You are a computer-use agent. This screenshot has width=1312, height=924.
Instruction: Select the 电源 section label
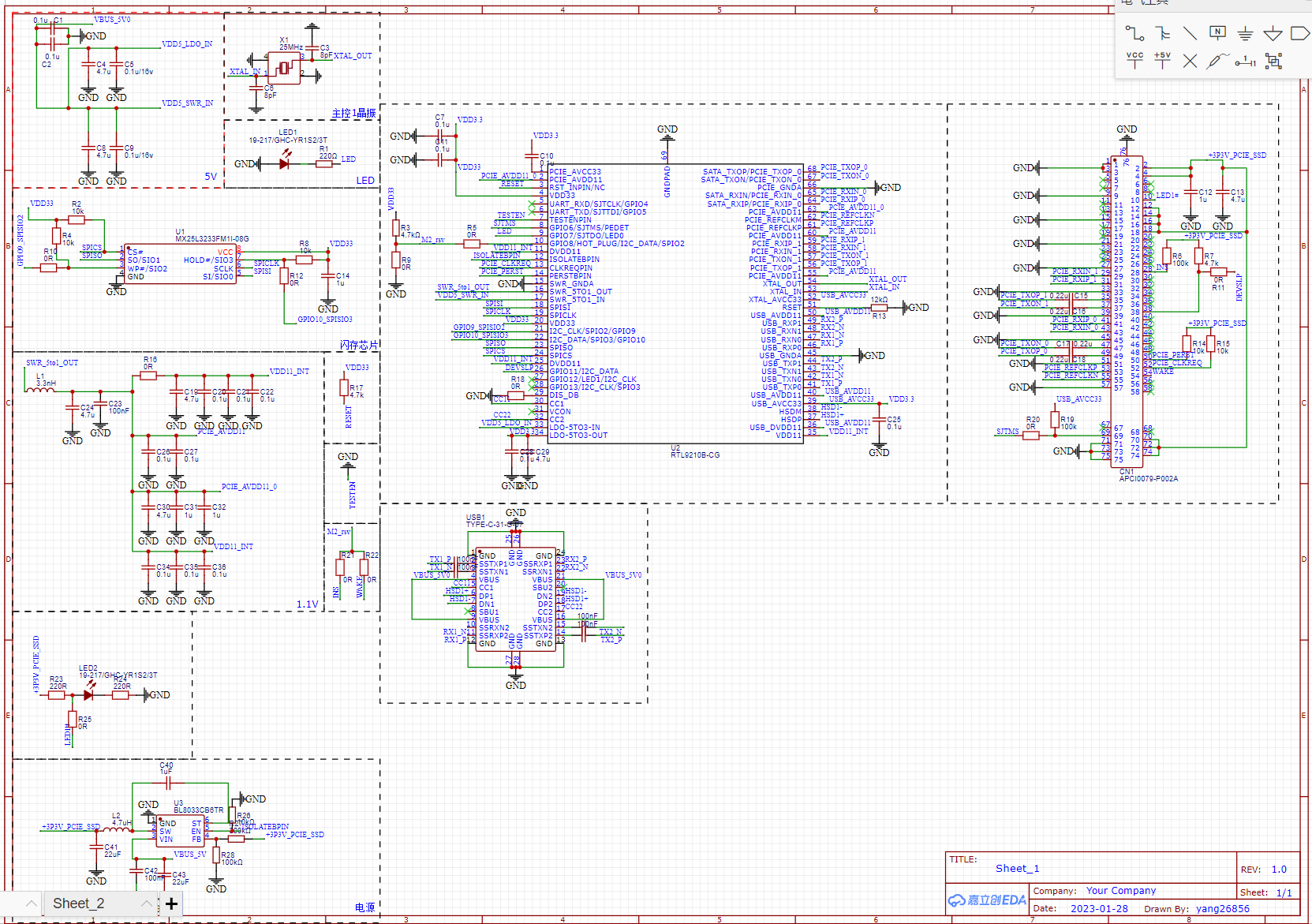tap(364, 907)
